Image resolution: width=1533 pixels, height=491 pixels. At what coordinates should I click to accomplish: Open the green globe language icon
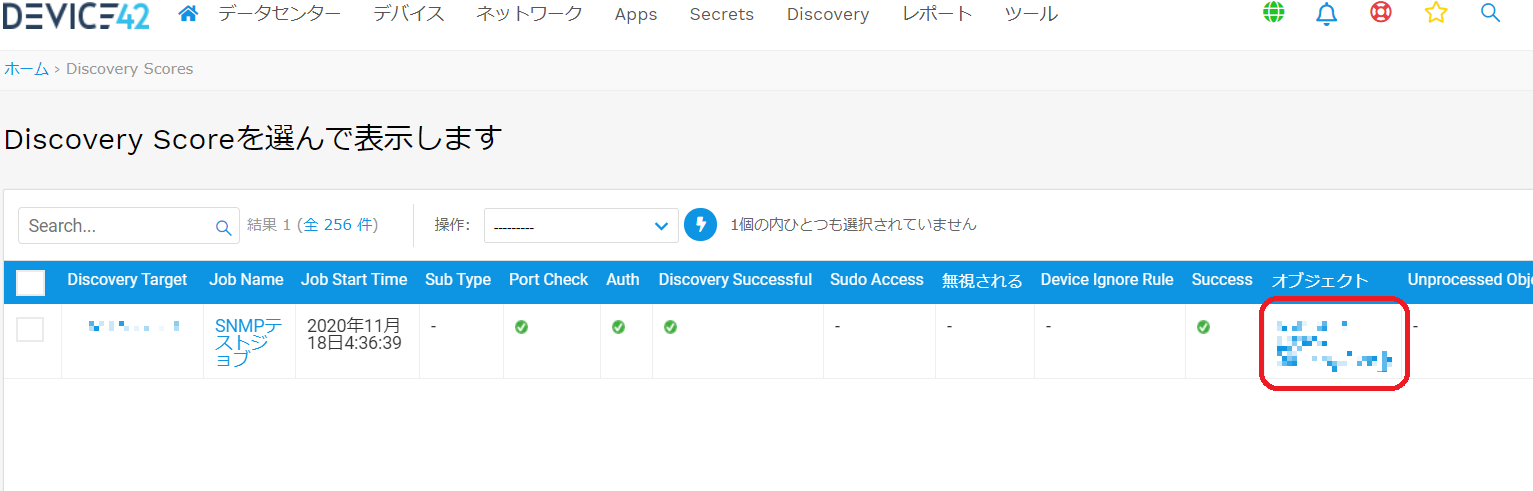pos(1273,13)
